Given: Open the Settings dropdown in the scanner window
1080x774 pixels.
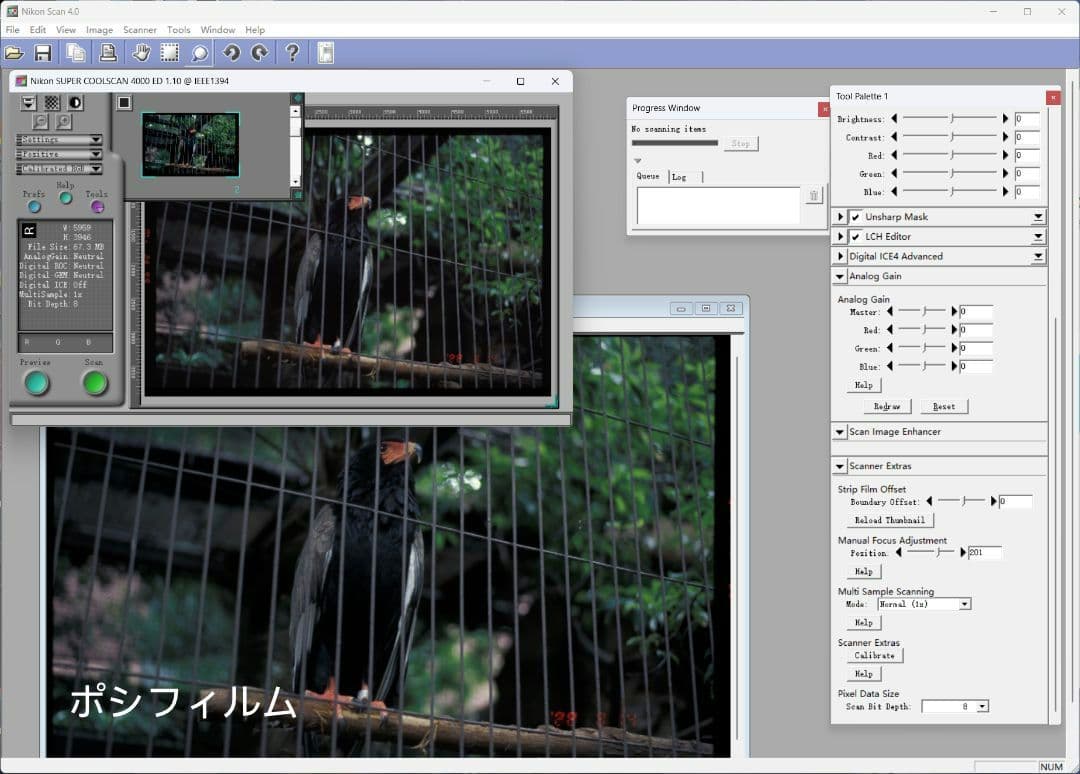Looking at the screenshot, I should [x=58, y=140].
